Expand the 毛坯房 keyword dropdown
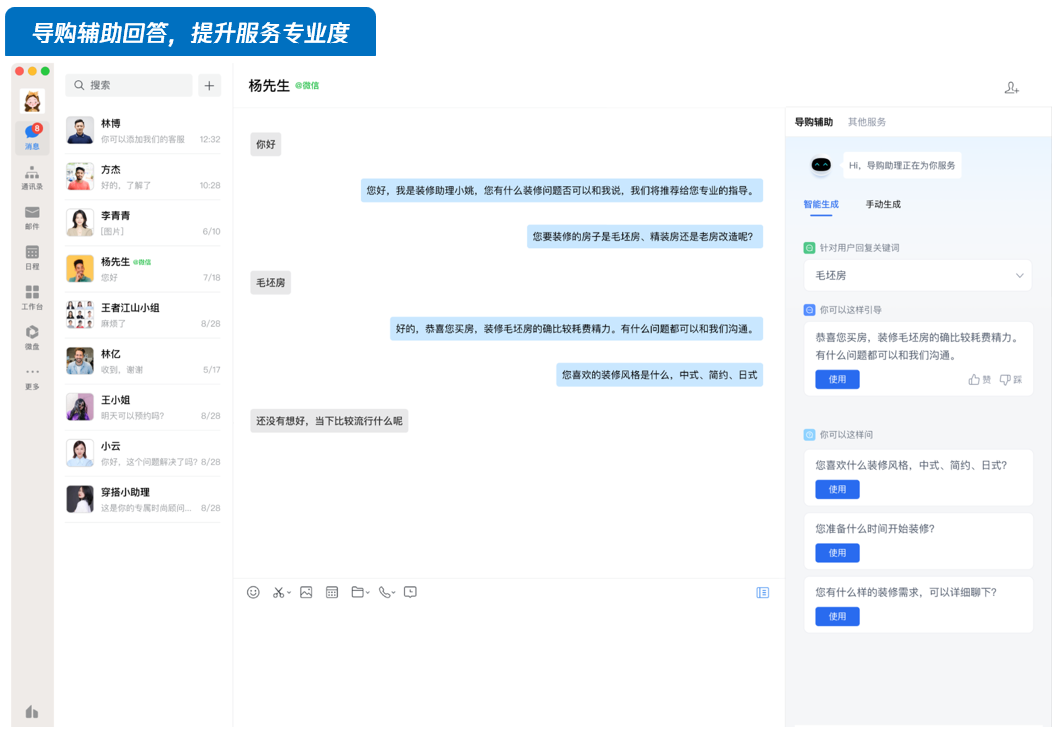Screen dimensions: 1056x732 coord(1019,275)
